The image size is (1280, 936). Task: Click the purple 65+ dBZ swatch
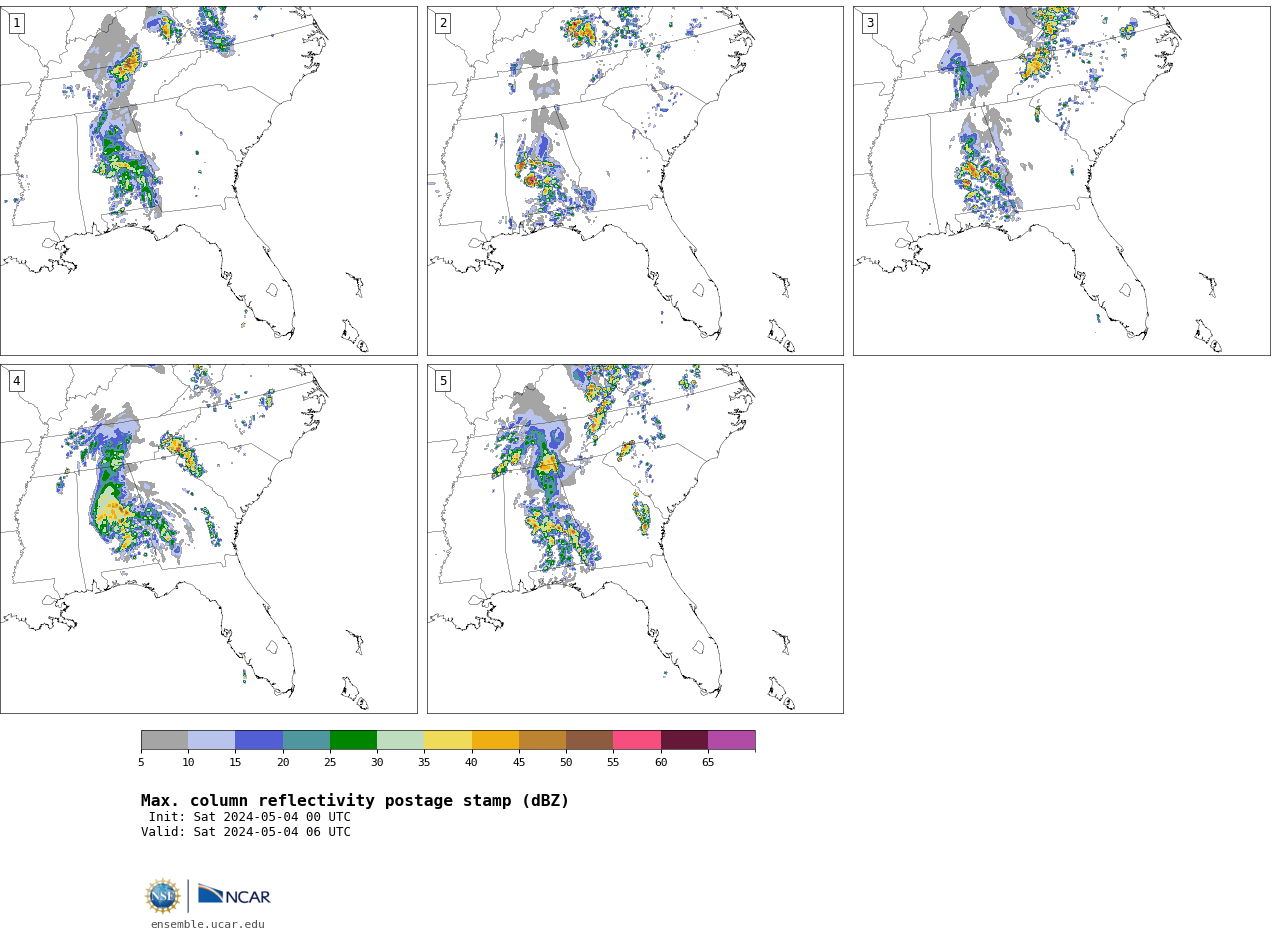tap(732, 740)
